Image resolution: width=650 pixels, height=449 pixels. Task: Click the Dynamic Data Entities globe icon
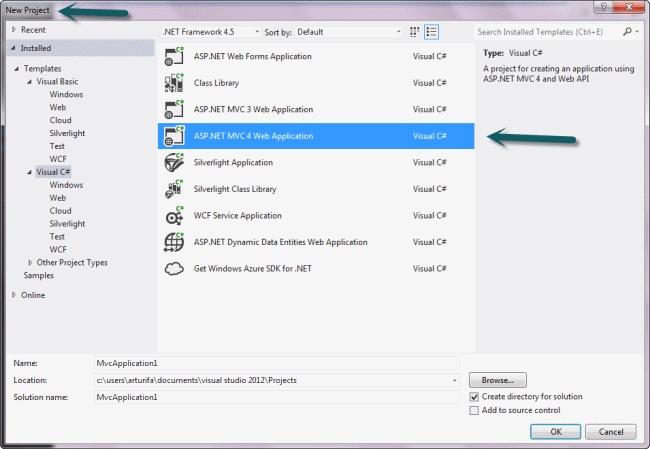pos(174,242)
